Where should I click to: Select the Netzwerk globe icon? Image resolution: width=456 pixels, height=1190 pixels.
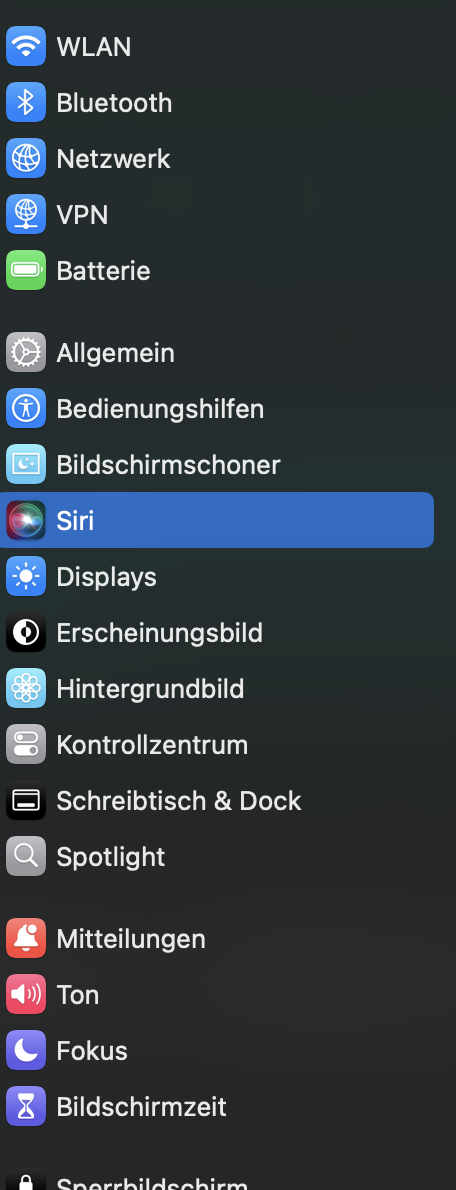[26, 159]
